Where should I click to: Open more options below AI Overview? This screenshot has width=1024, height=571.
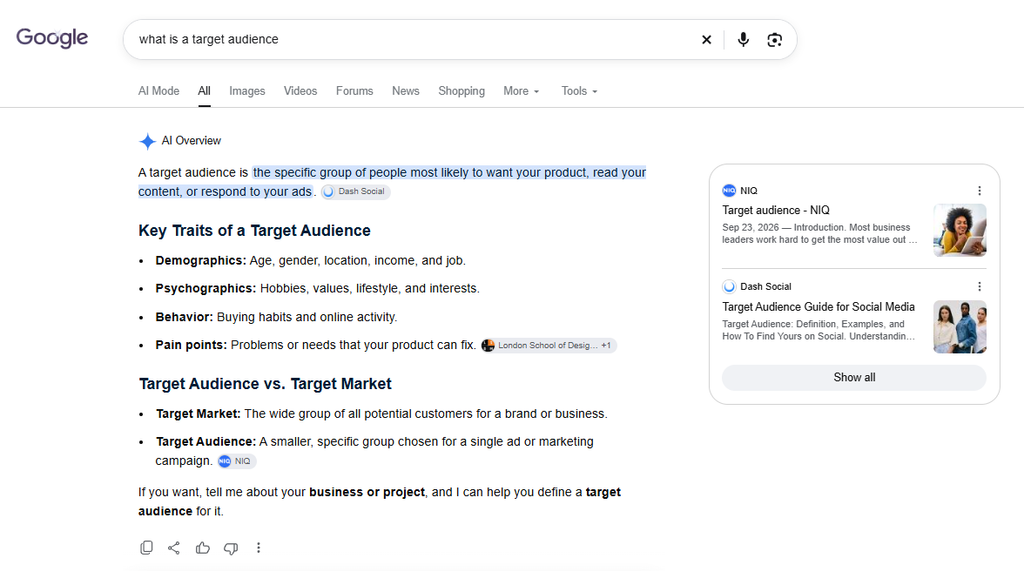(259, 547)
